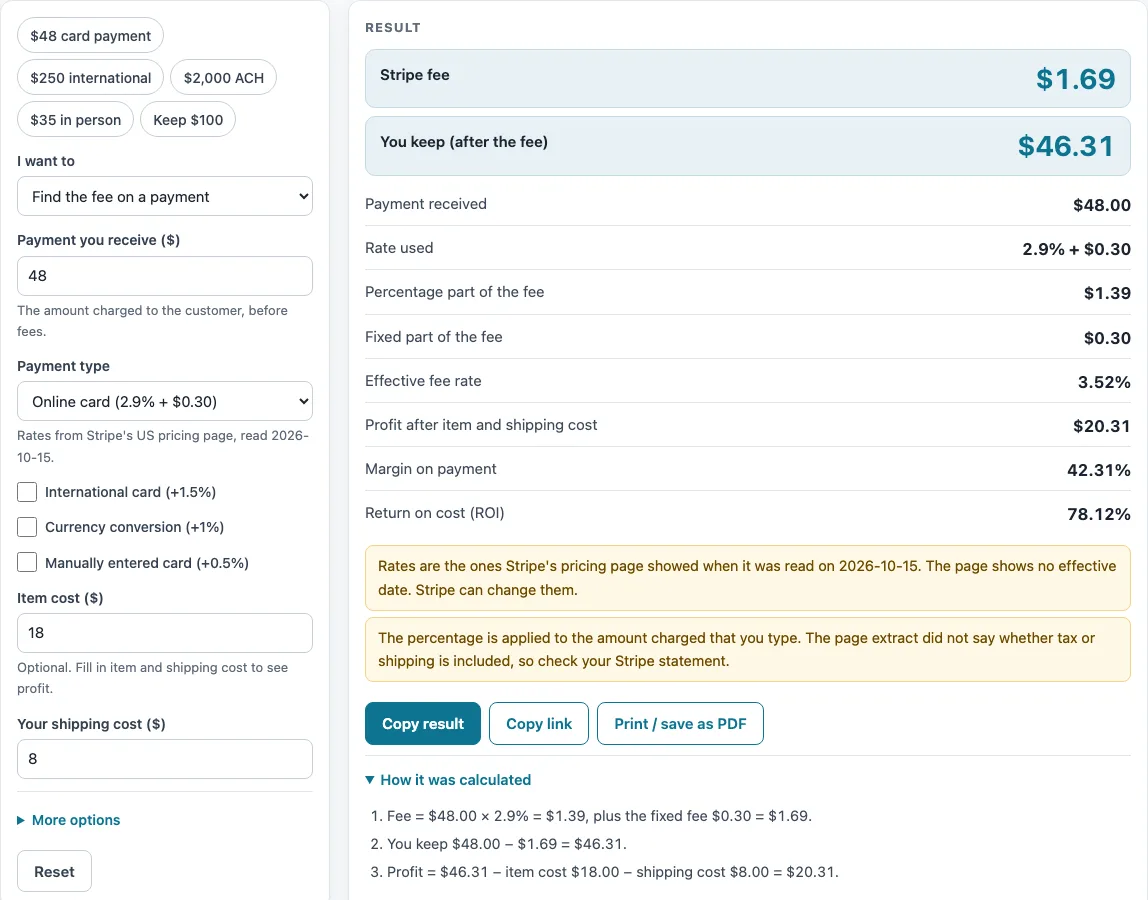The height and width of the screenshot is (900, 1148).
Task: Click the note about tax or shipping
Action: [x=748, y=650]
